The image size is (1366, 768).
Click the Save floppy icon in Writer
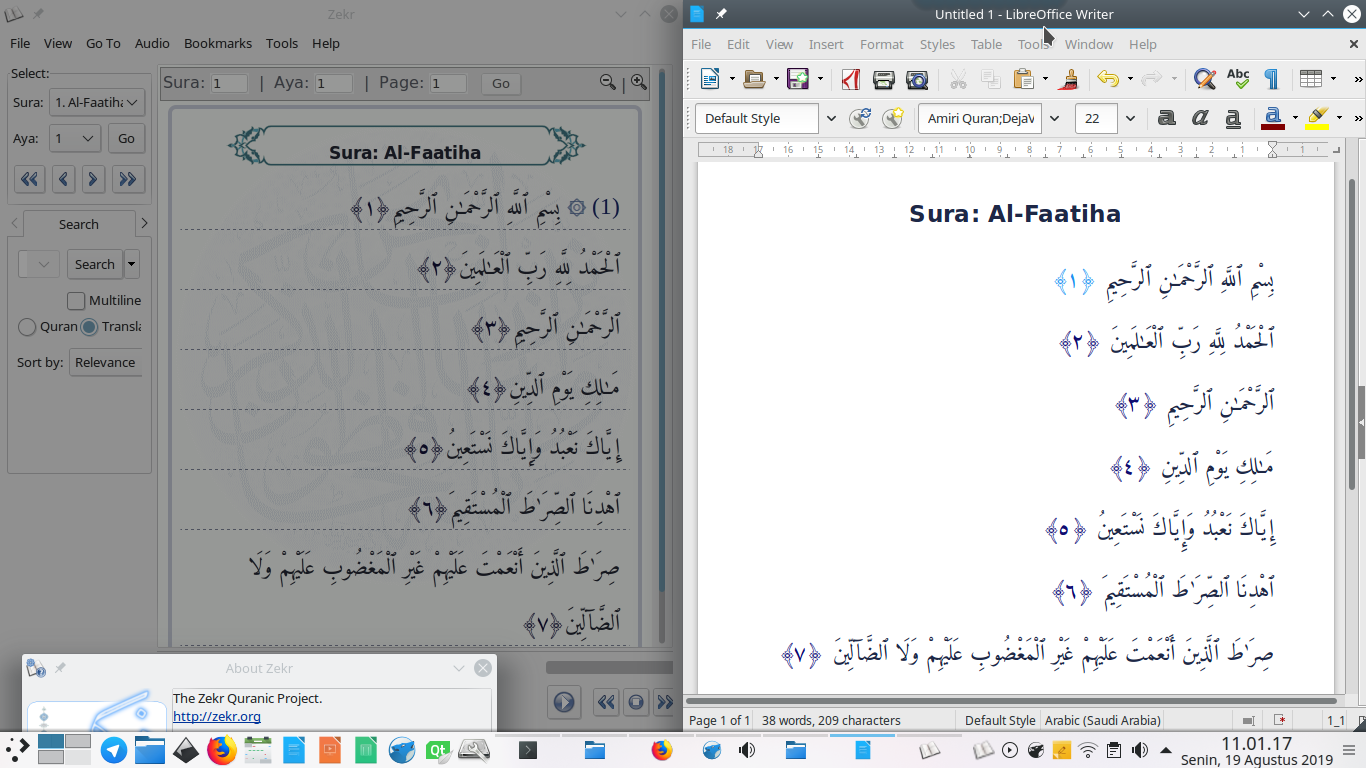[798, 79]
